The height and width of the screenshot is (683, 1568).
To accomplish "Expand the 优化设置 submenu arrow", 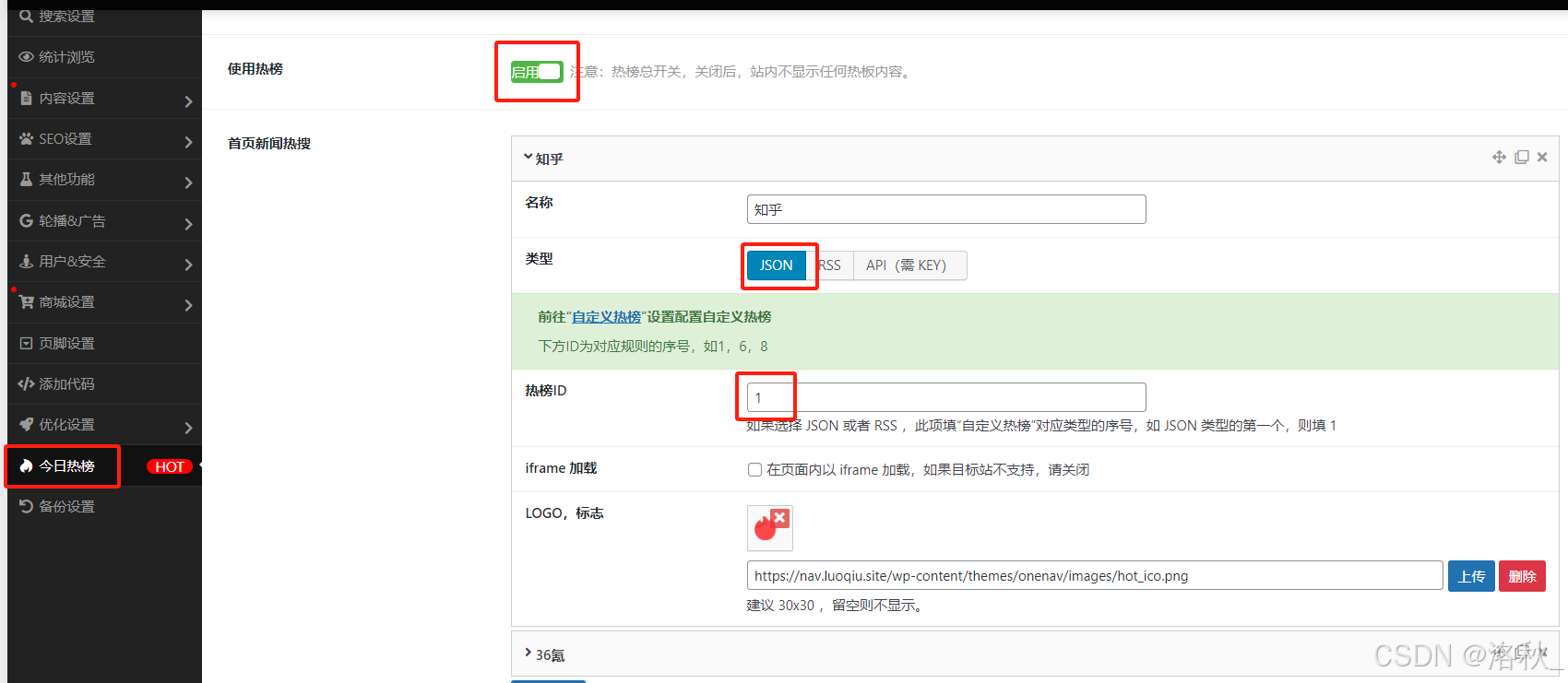I will point(188,428).
